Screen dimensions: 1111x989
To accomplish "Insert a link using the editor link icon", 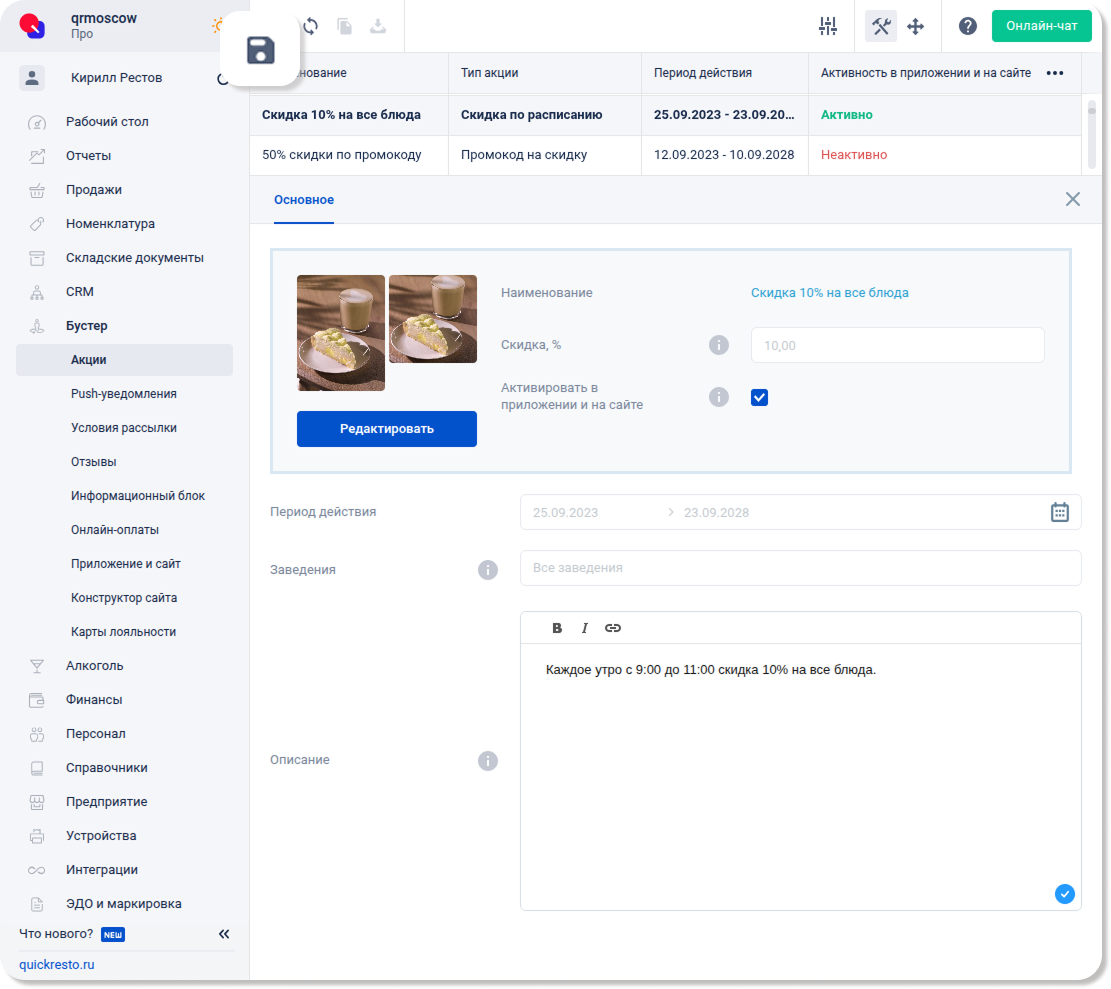I will click(x=613, y=628).
